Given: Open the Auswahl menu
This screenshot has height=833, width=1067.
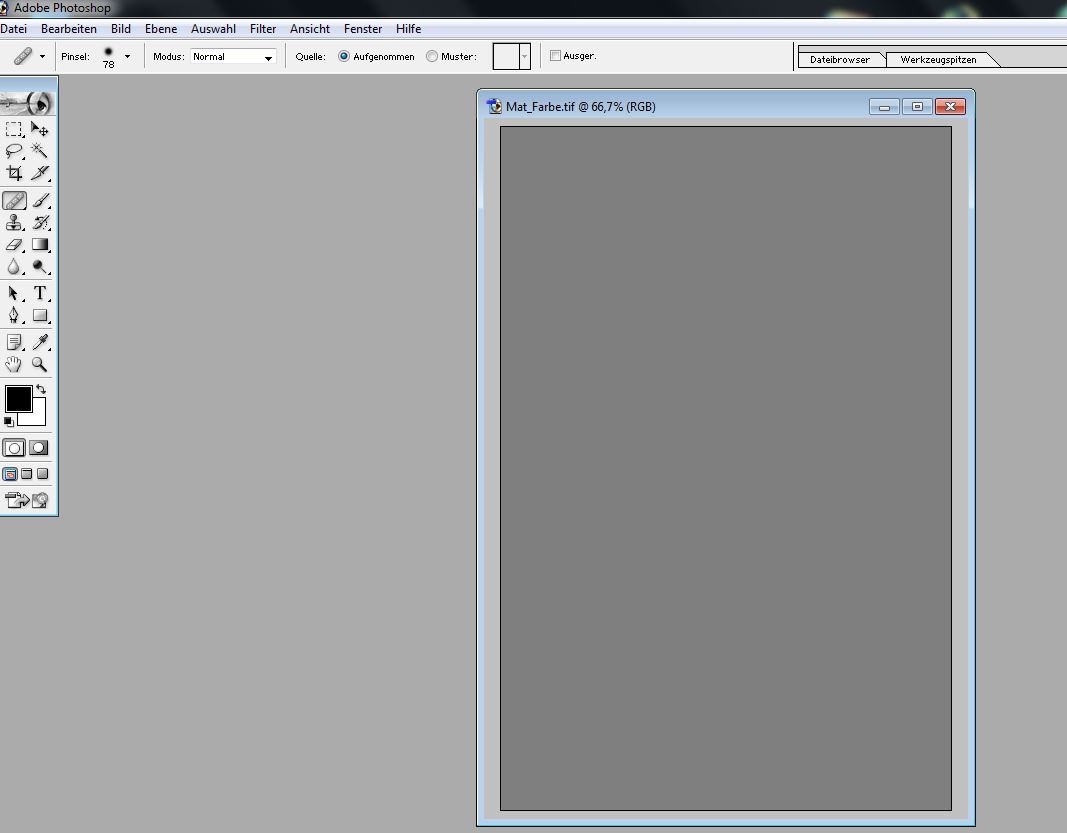Looking at the screenshot, I should (x=214, y=29).
